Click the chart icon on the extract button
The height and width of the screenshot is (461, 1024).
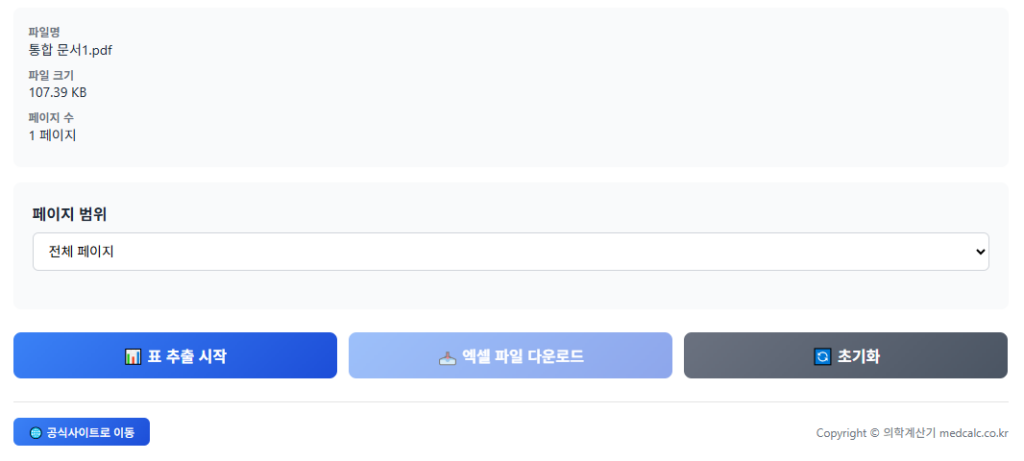pos(133,356)
